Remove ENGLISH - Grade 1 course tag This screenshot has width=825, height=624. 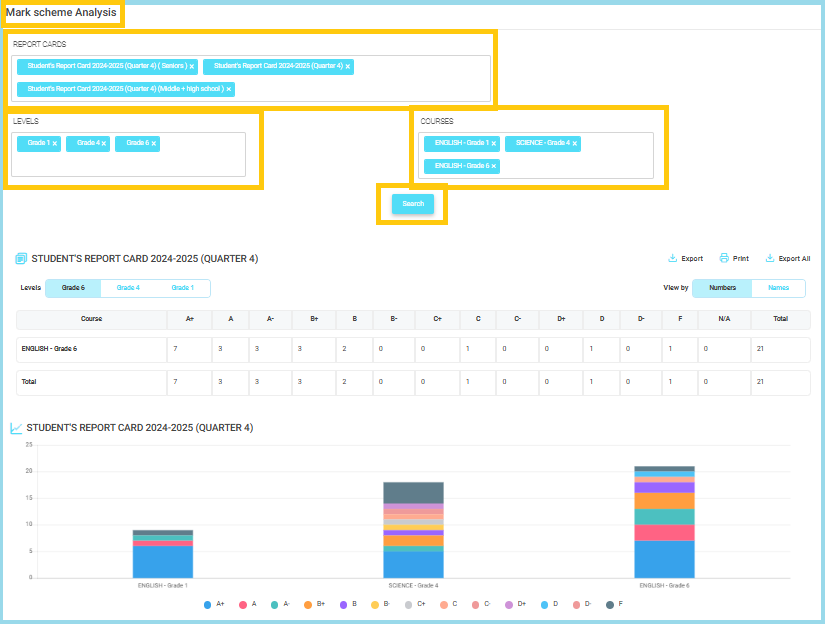click(x=493, y=144)
